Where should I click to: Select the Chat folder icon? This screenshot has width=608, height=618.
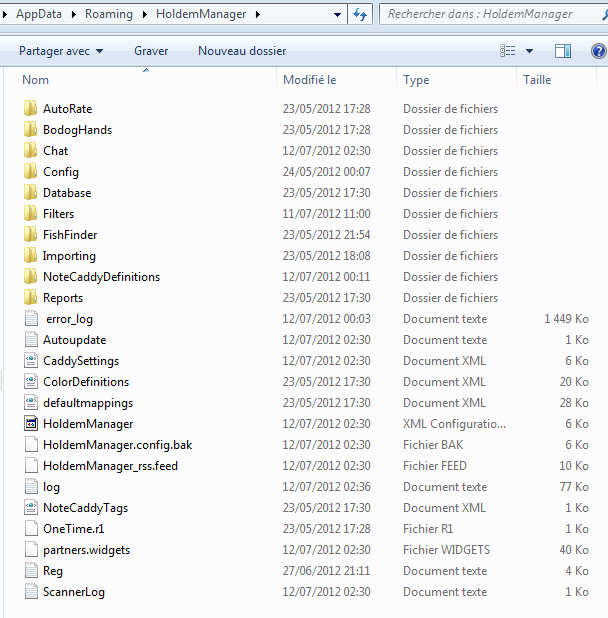click(x=30, y=151)
